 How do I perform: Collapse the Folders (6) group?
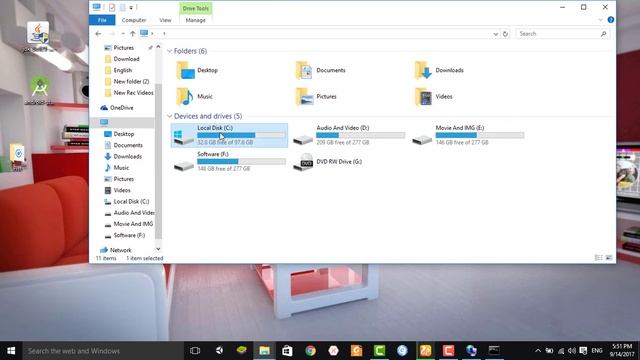(x=169, y=51)
